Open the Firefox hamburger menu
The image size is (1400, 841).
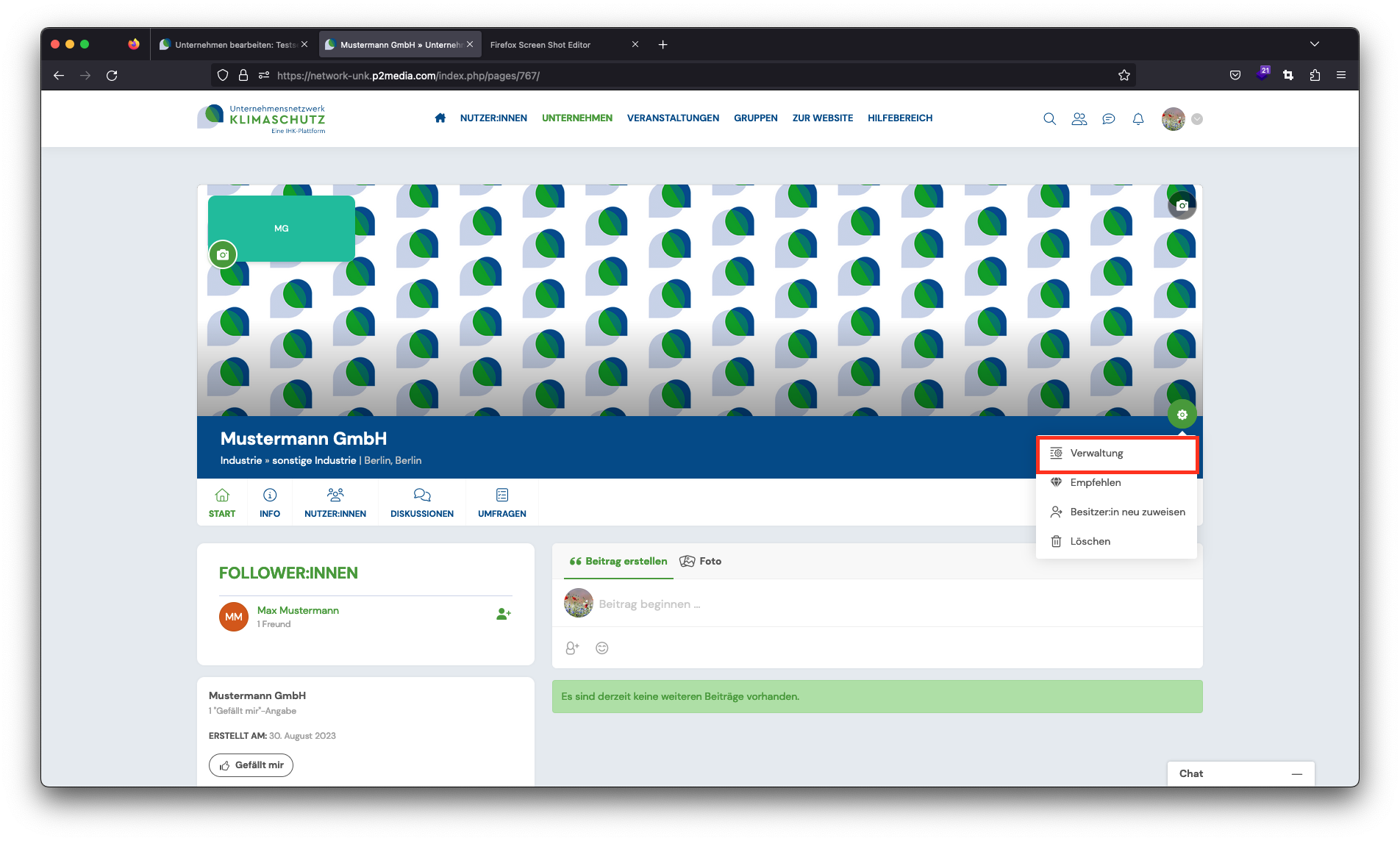click(x=1341, y=75)
